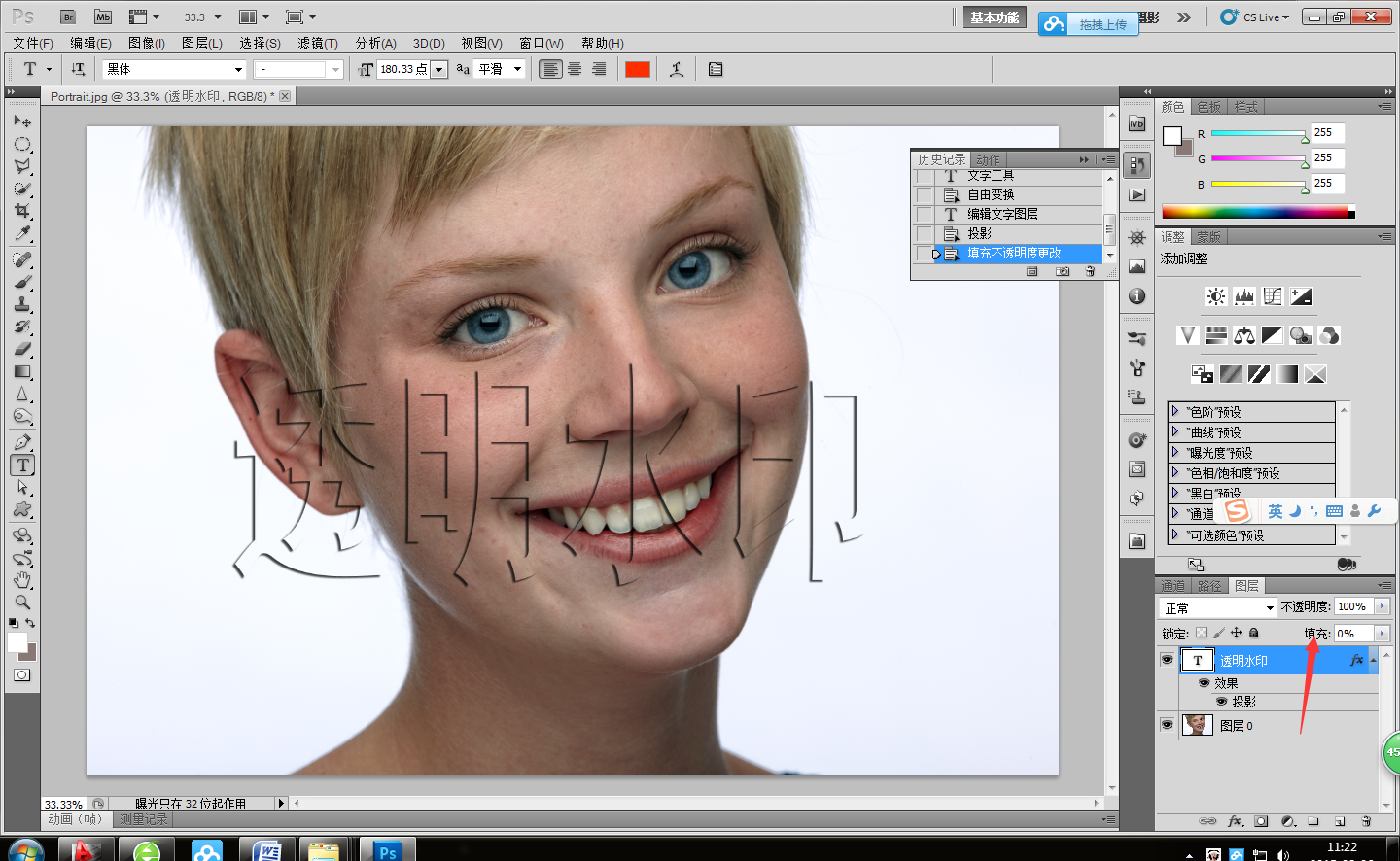Select the Gradient tool

click(x=22, y=371)
